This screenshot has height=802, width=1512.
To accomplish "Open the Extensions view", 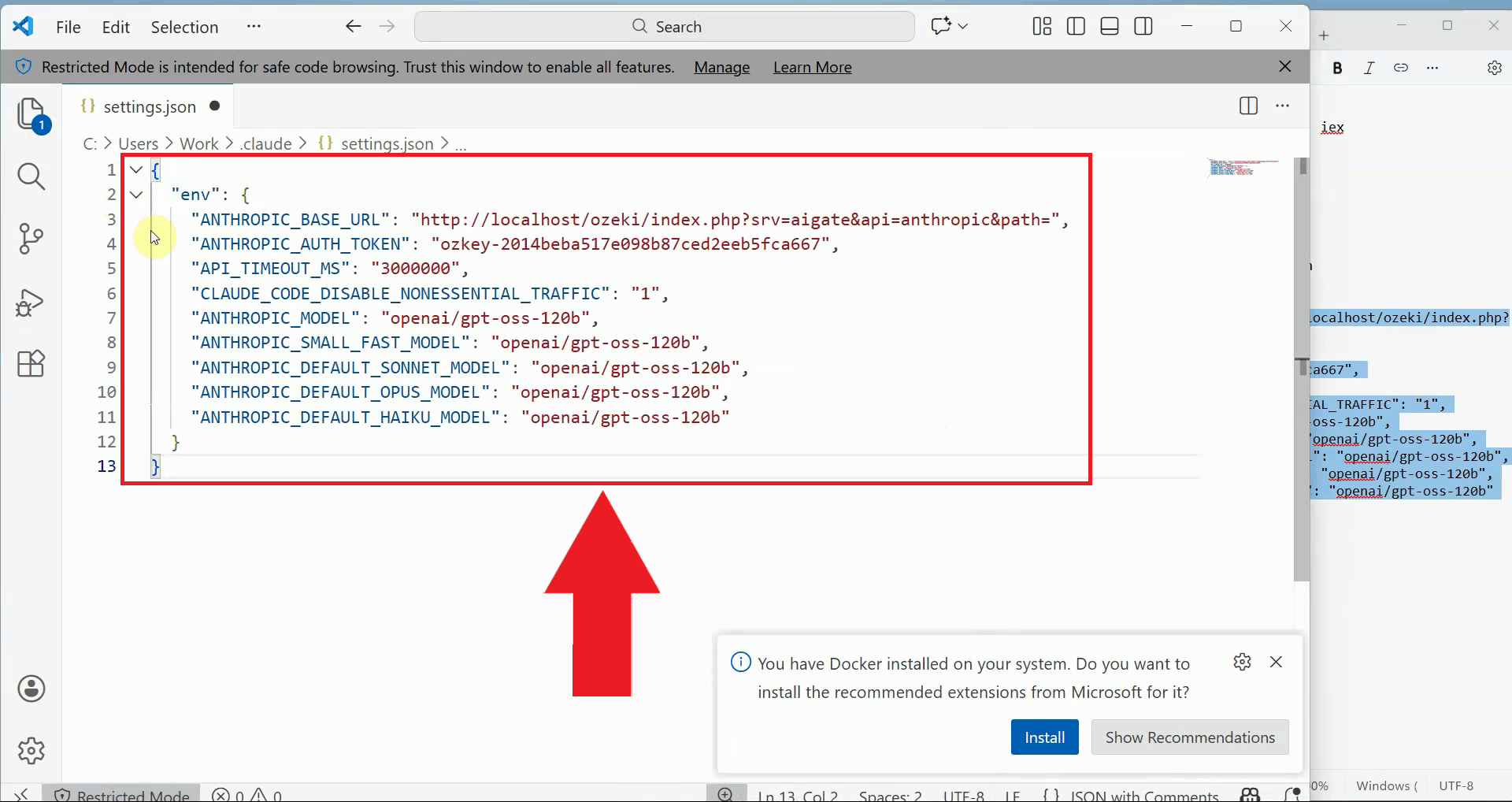I will coord(31,364).
